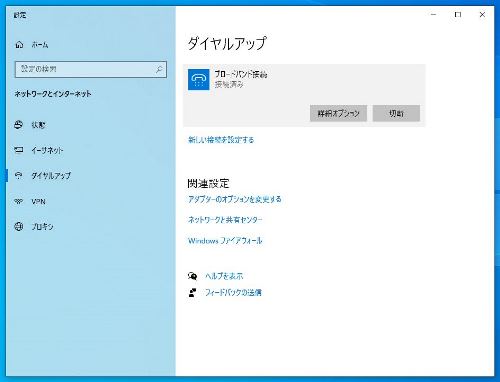The width and height of the screenshot is (500, 382).
Task: Go to the イーサネット page
Action: point(47,150)
